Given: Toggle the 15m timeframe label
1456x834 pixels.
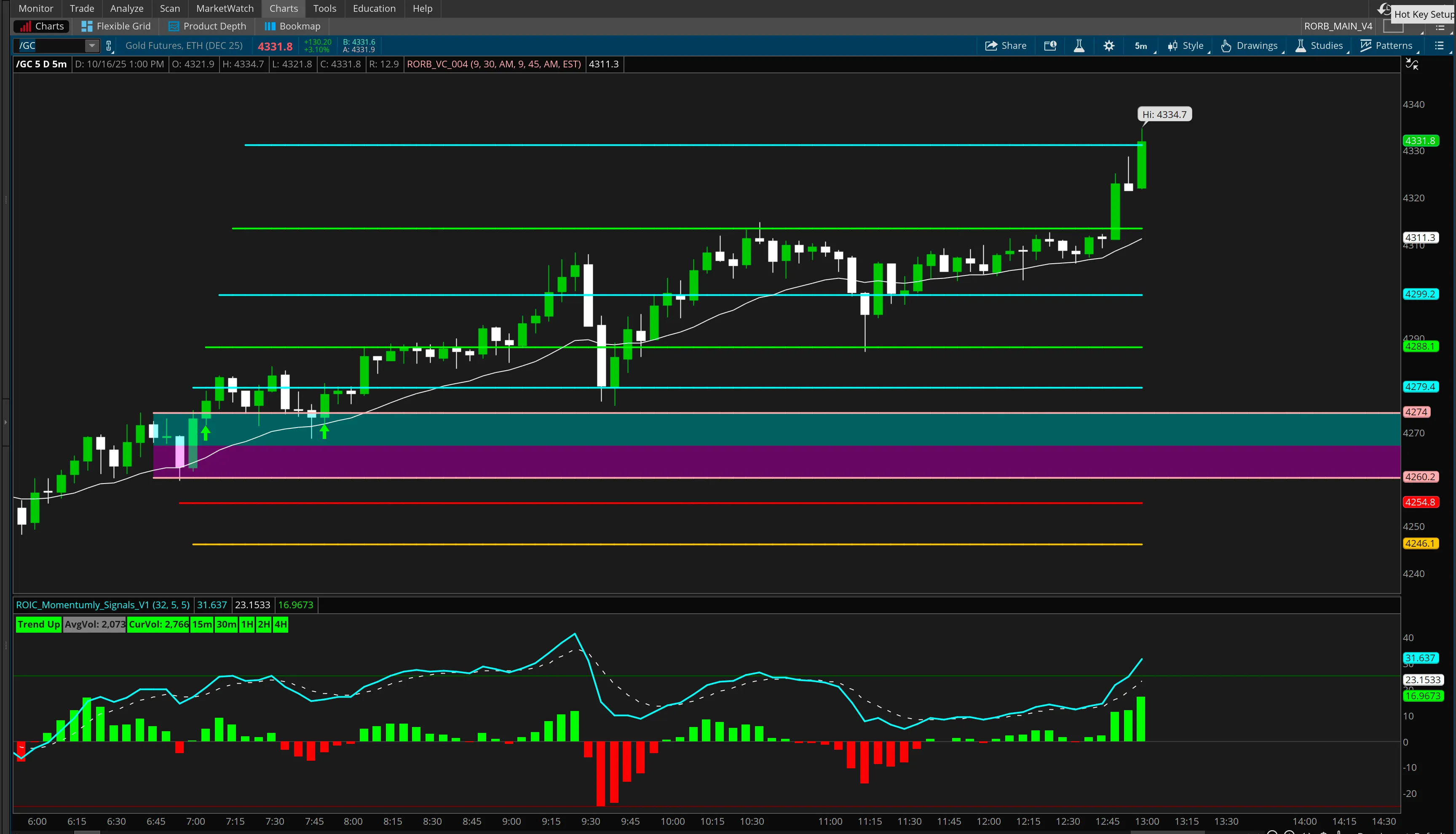Looking at the screenshot, I should tap(202, 624).
